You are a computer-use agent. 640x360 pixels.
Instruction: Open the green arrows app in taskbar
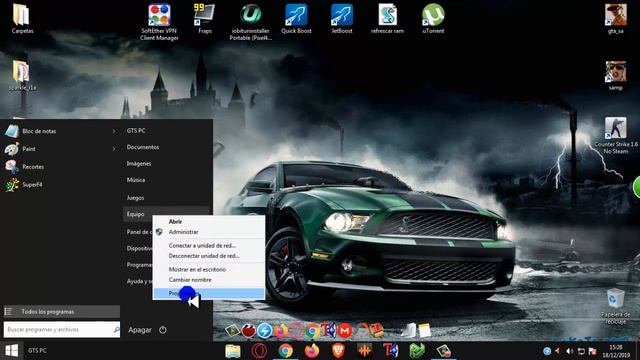tap(417, 351)
